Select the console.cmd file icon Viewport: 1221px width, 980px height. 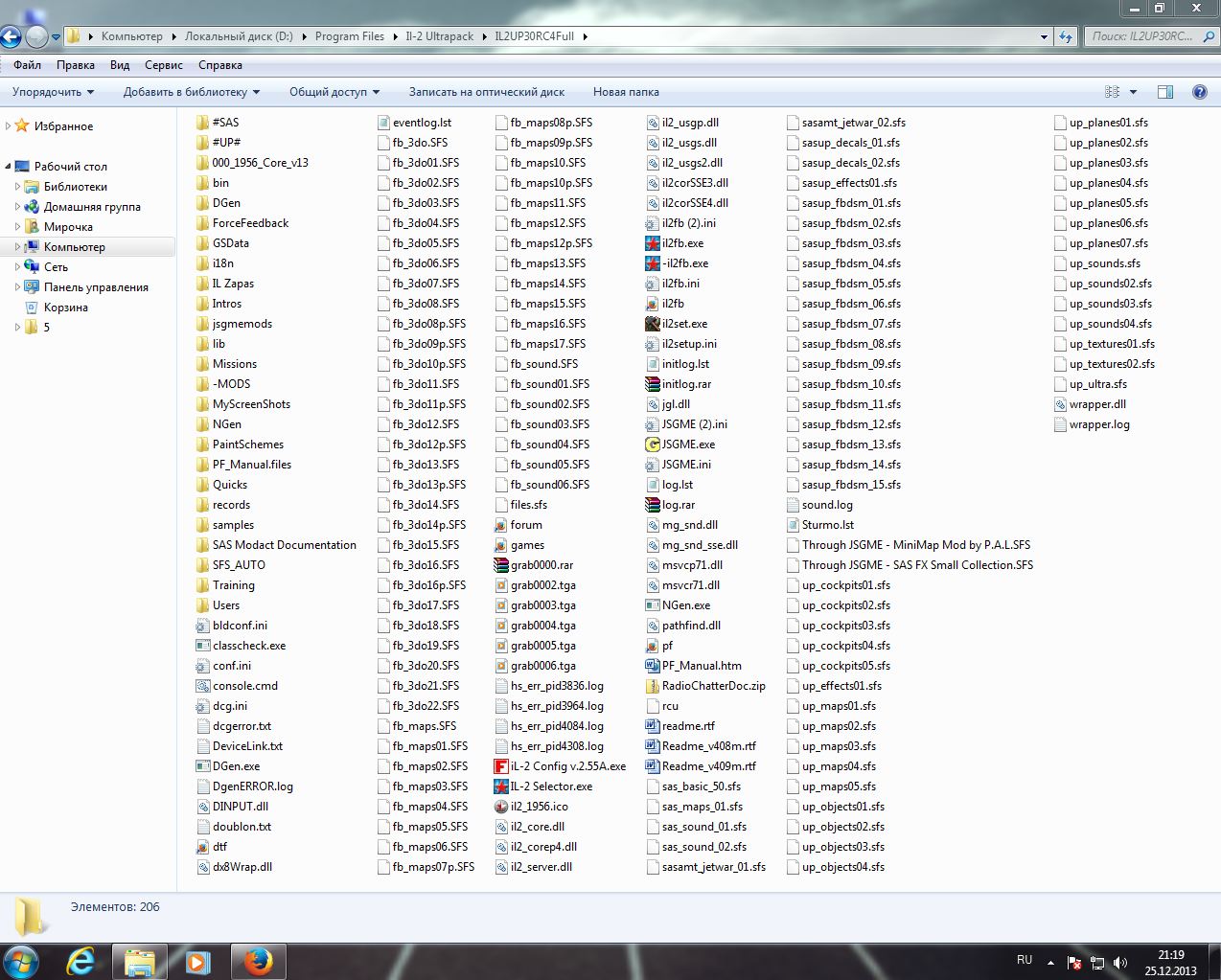click(202, 686)
